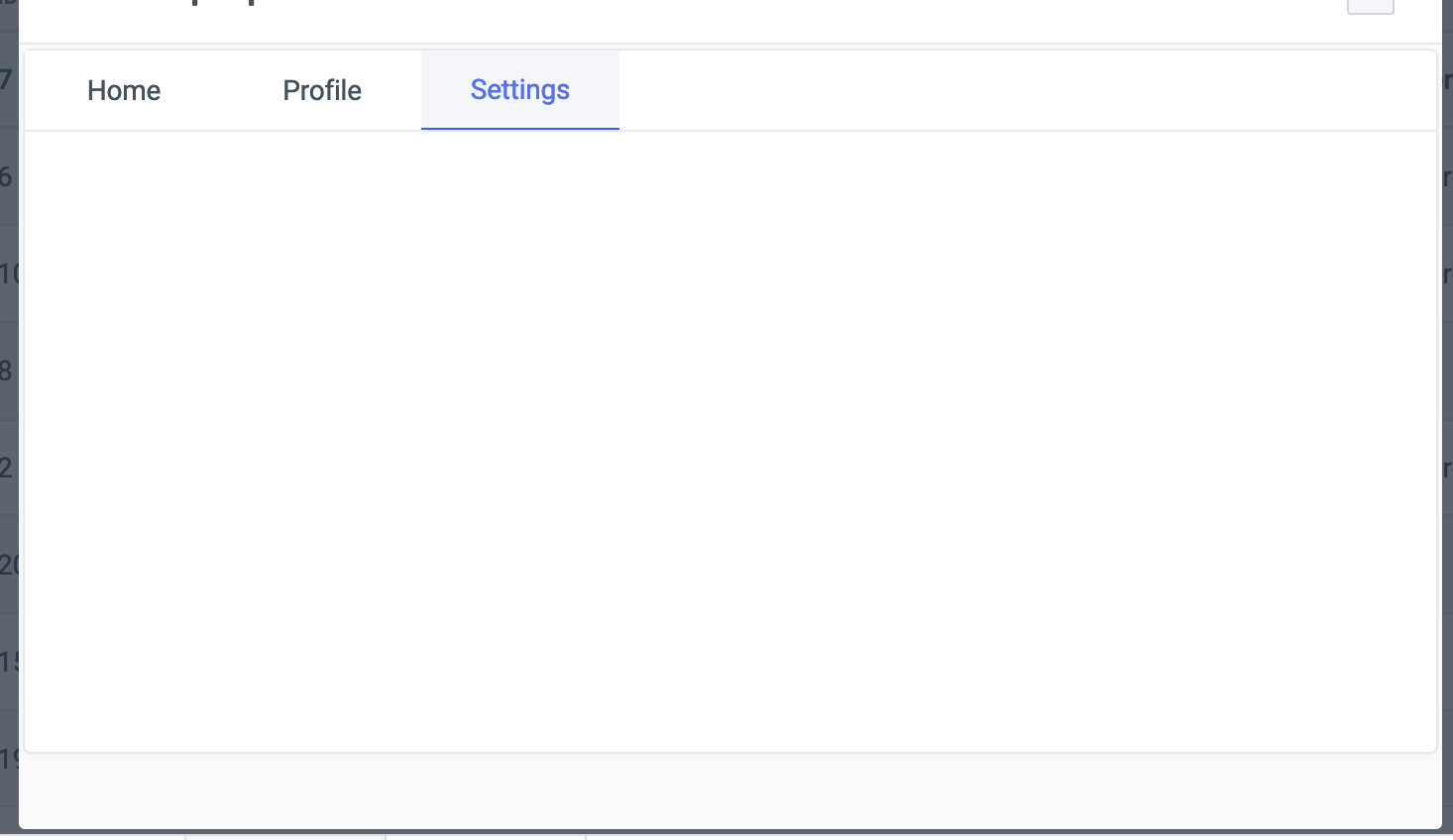Viewport: 1453px width, 840px height.
Task: Select the background row showing number 6
Action: [x=8, y=176]
